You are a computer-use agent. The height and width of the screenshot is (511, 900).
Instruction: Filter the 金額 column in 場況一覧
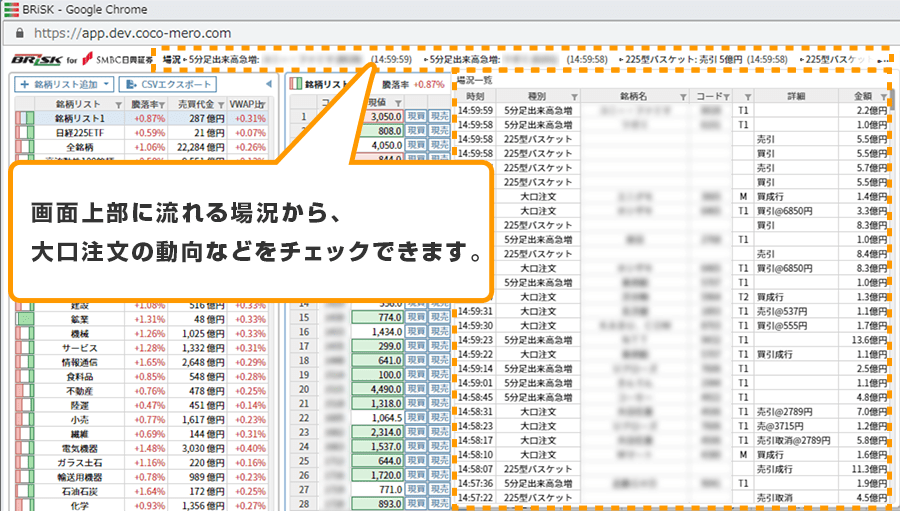click(x=884, y=97)
